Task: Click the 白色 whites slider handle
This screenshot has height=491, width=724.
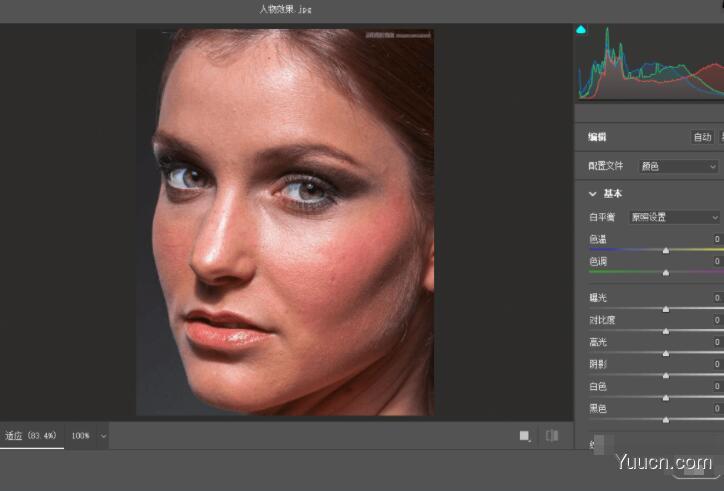Action: [666, 398]
